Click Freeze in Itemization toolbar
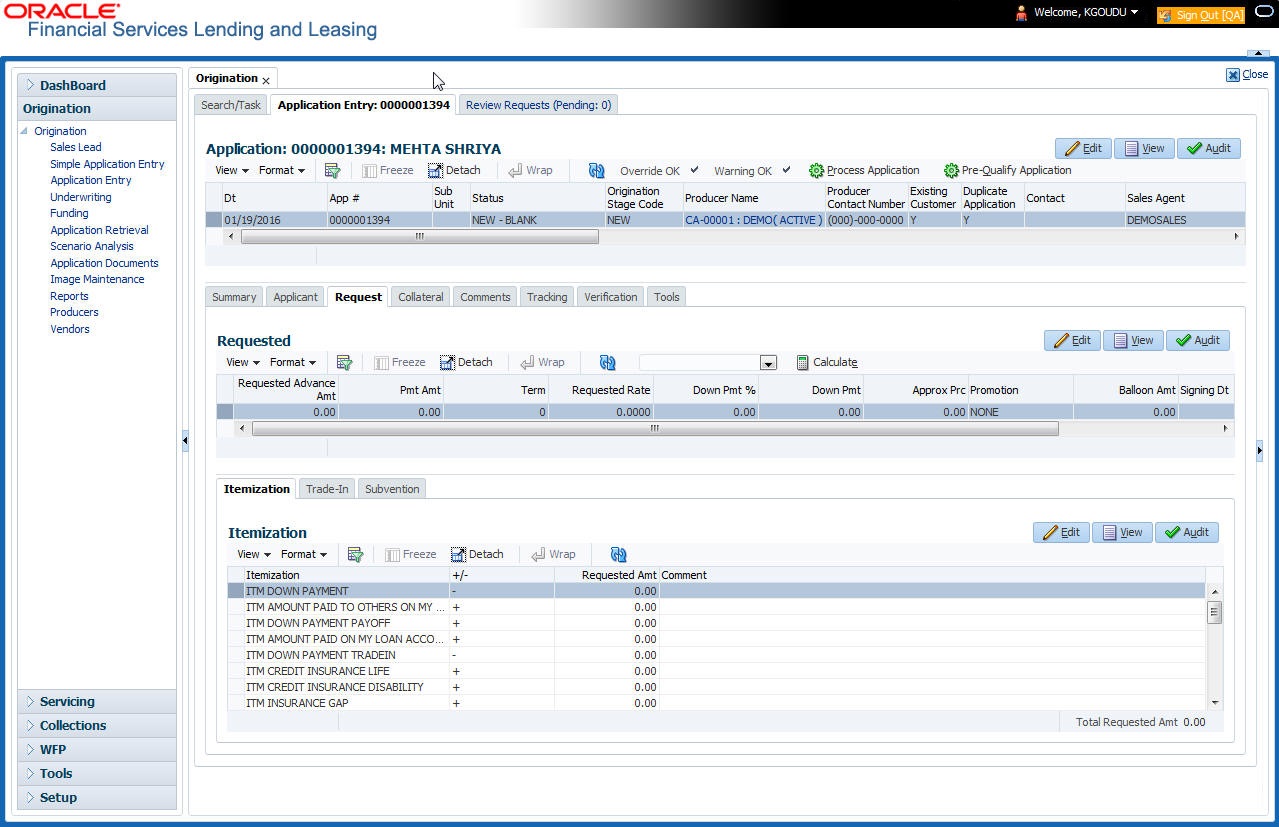1279x827 pixels. tap(410, 554)
